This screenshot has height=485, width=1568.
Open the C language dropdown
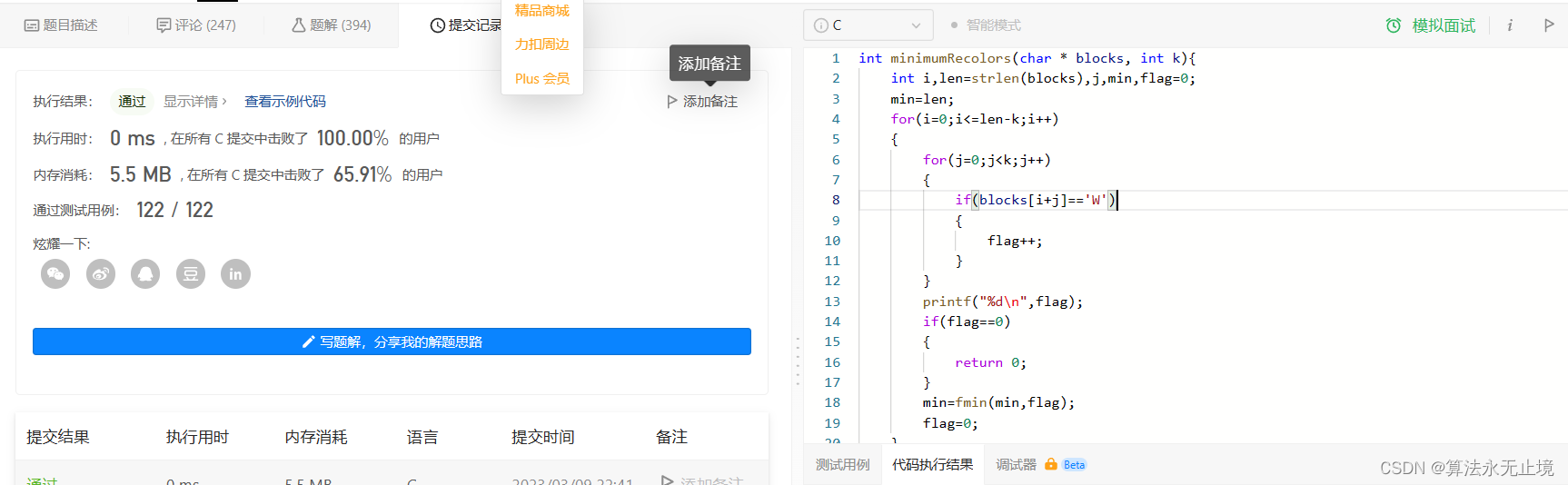868,25
